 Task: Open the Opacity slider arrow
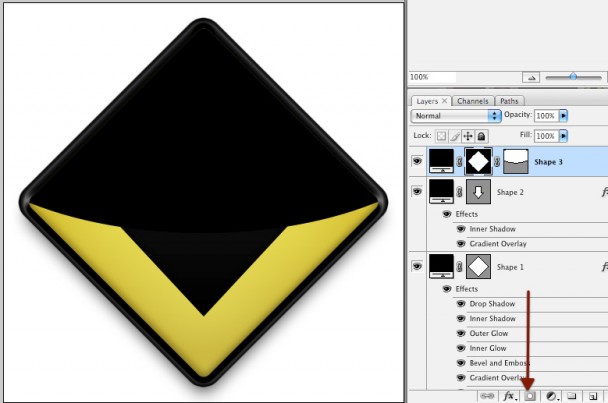click(x=563, y=116)
